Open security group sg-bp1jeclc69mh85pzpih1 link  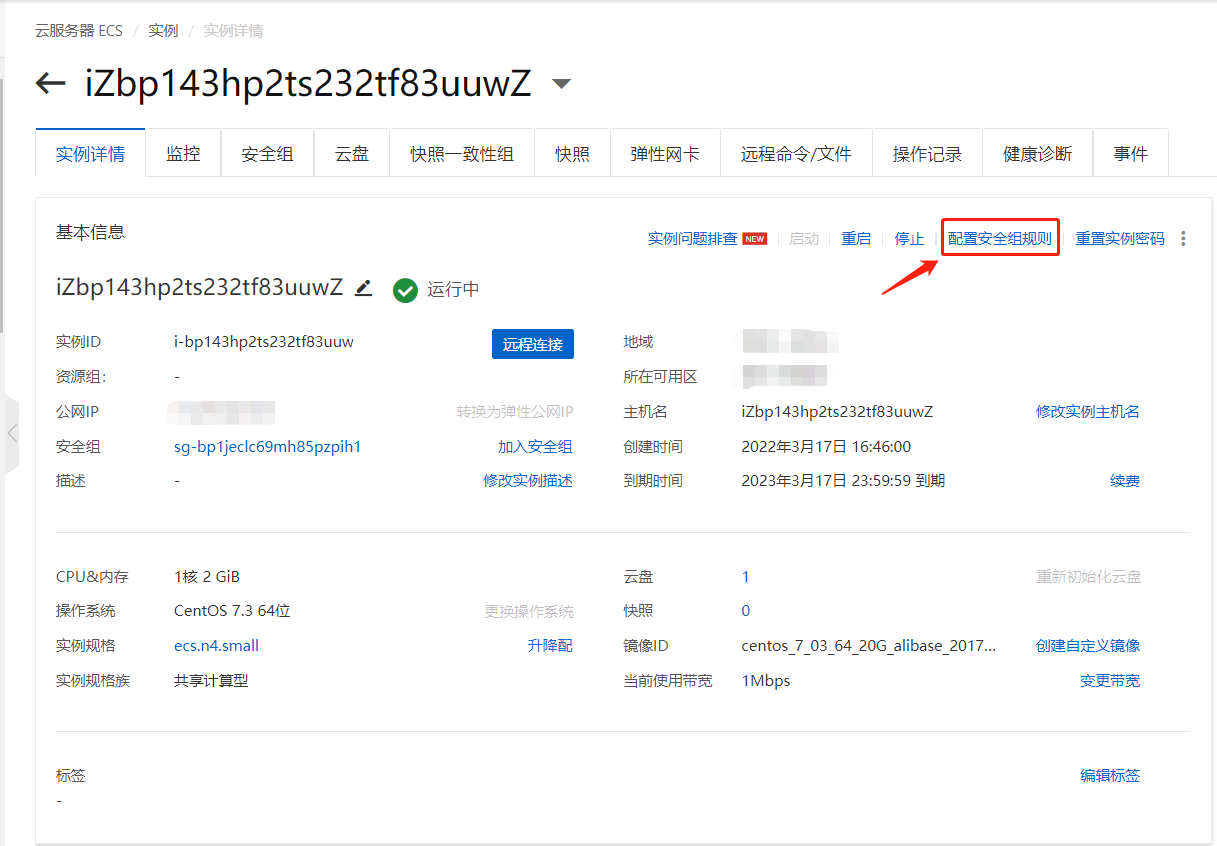point(267,447)
